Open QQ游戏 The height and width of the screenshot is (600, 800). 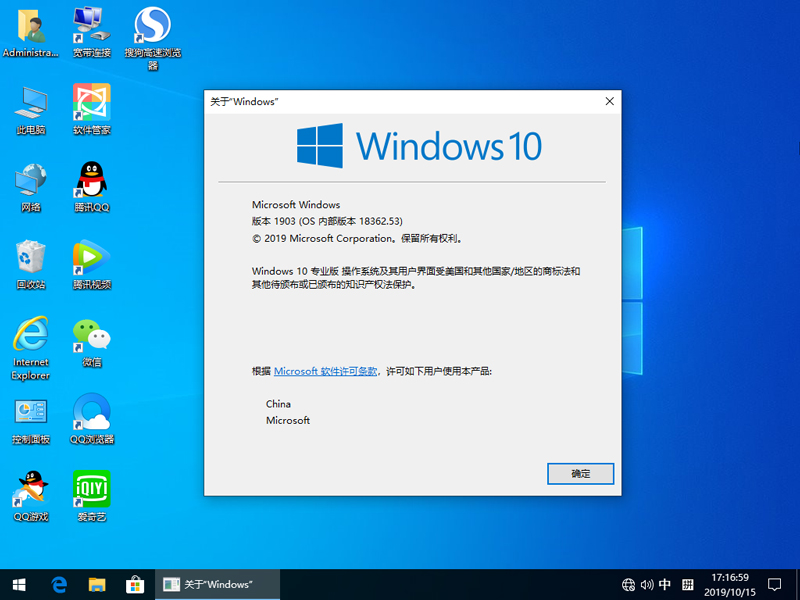30,493
